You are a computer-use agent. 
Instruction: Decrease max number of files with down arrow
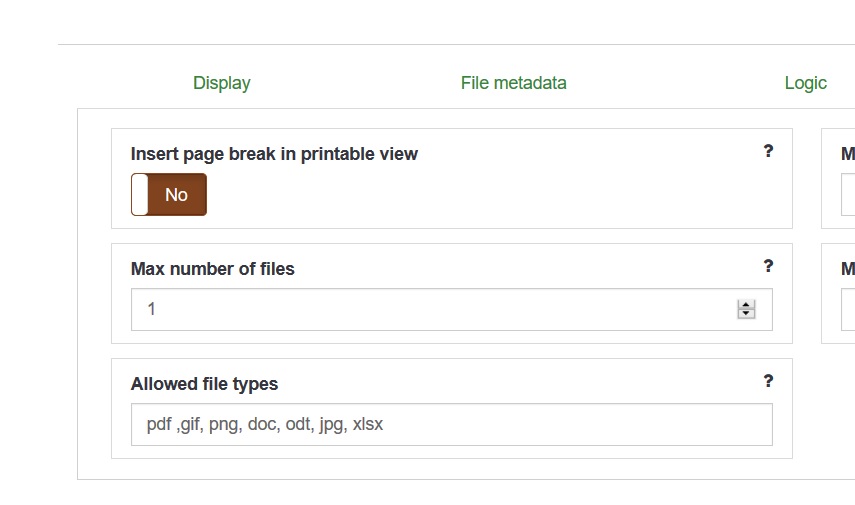[x=746, y=314]
